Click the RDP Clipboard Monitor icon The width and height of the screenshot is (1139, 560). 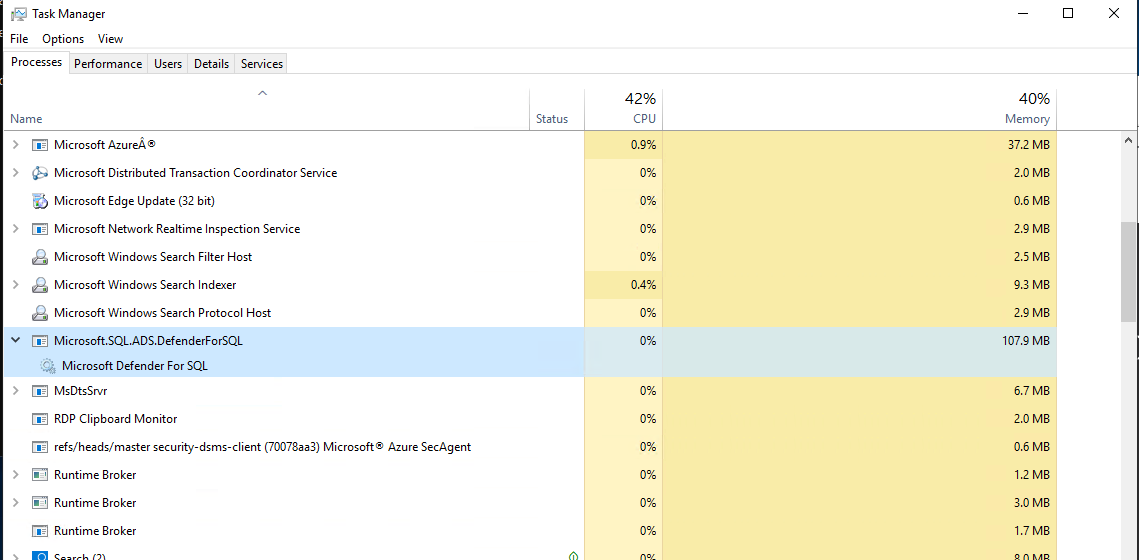coord(40,419)
